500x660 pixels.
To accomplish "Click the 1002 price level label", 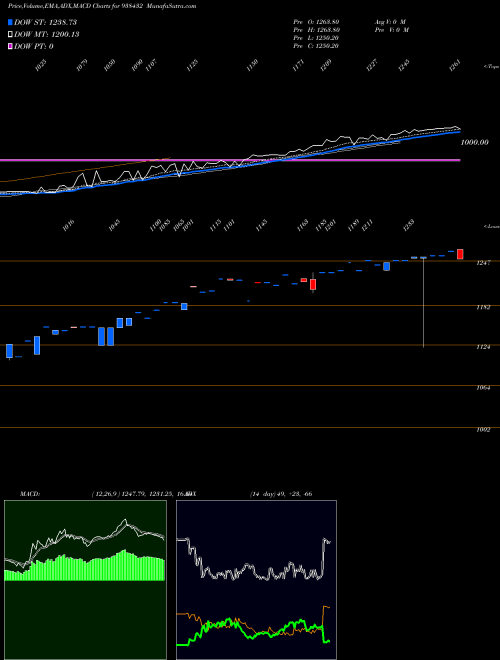I will click(483, 430).
